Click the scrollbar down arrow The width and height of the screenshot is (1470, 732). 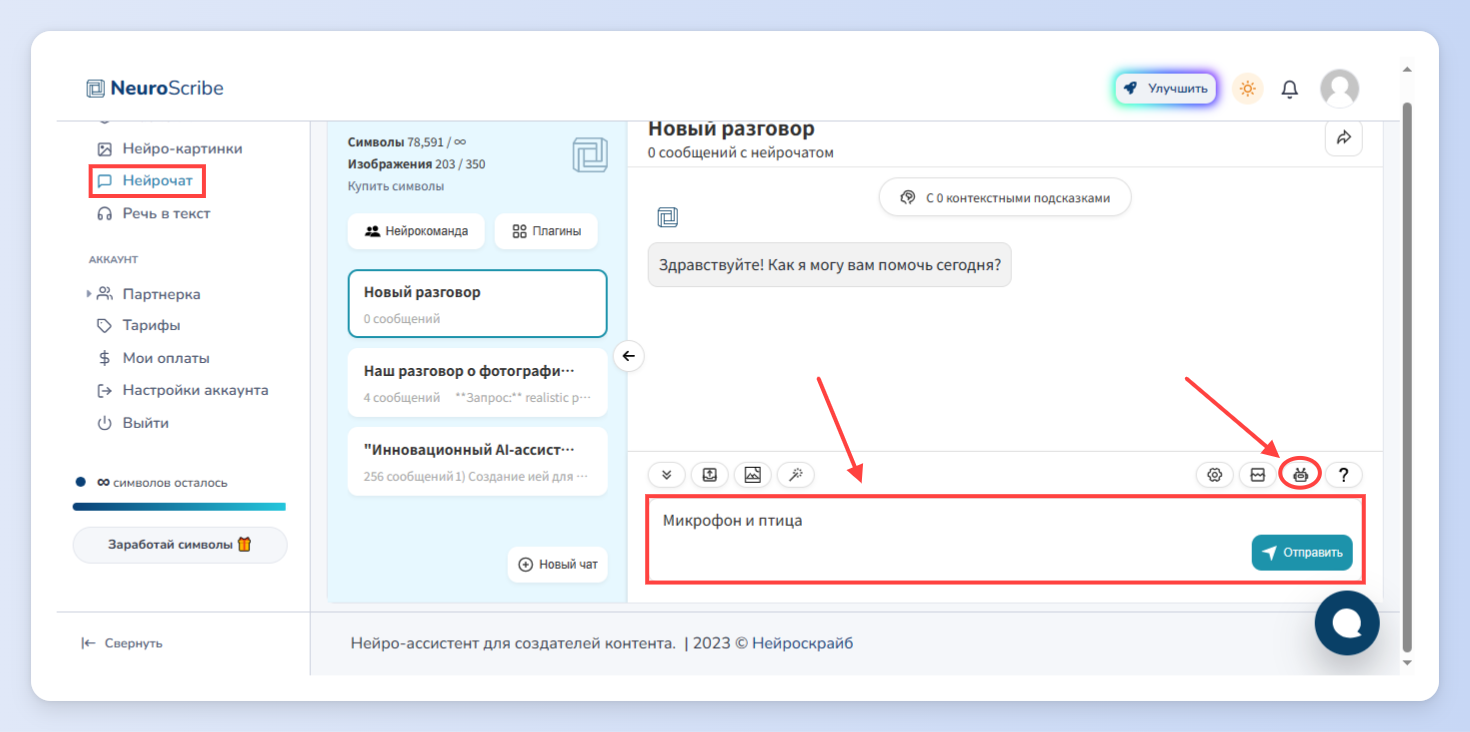(x=1407, y=662)
